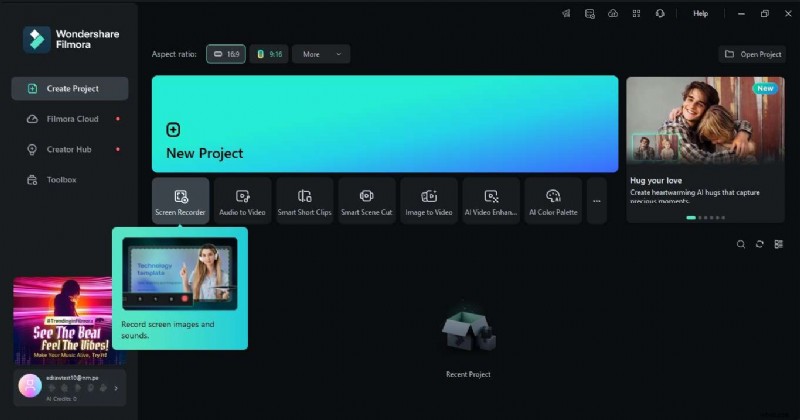Open the Image to Video tool
800x420 pixels.
click(x=429, y=201)
